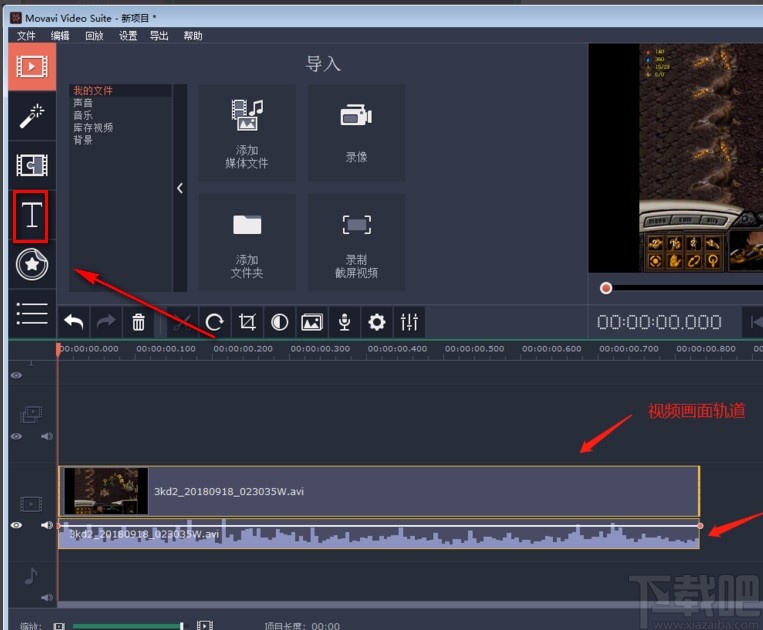The width and height of the screenshot is (763, 630).
Task: Delete selected clip with trash icon
Action: tap(139, 322)
